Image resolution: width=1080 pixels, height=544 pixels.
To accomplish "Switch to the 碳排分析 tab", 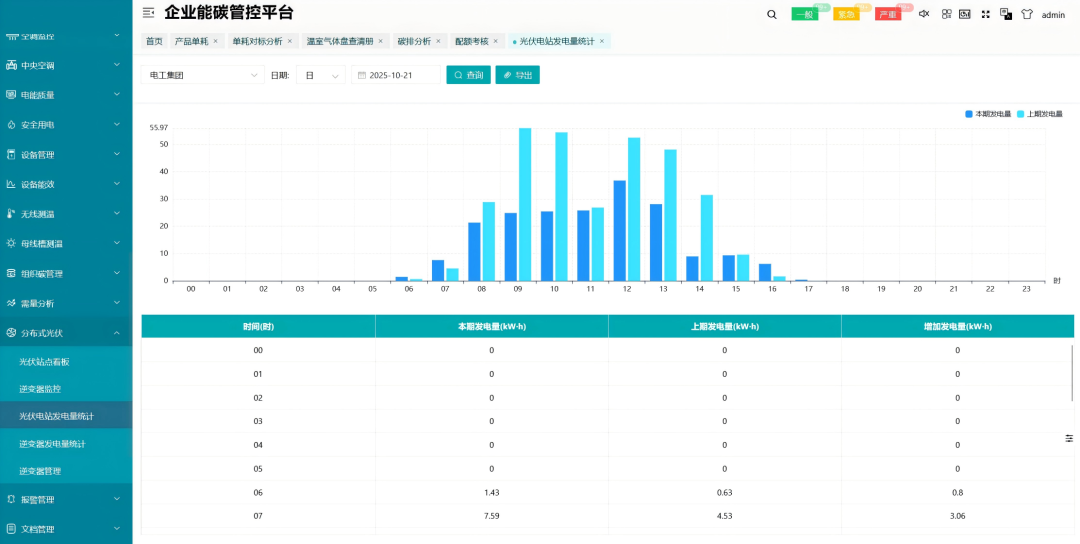I will (414, 41).
